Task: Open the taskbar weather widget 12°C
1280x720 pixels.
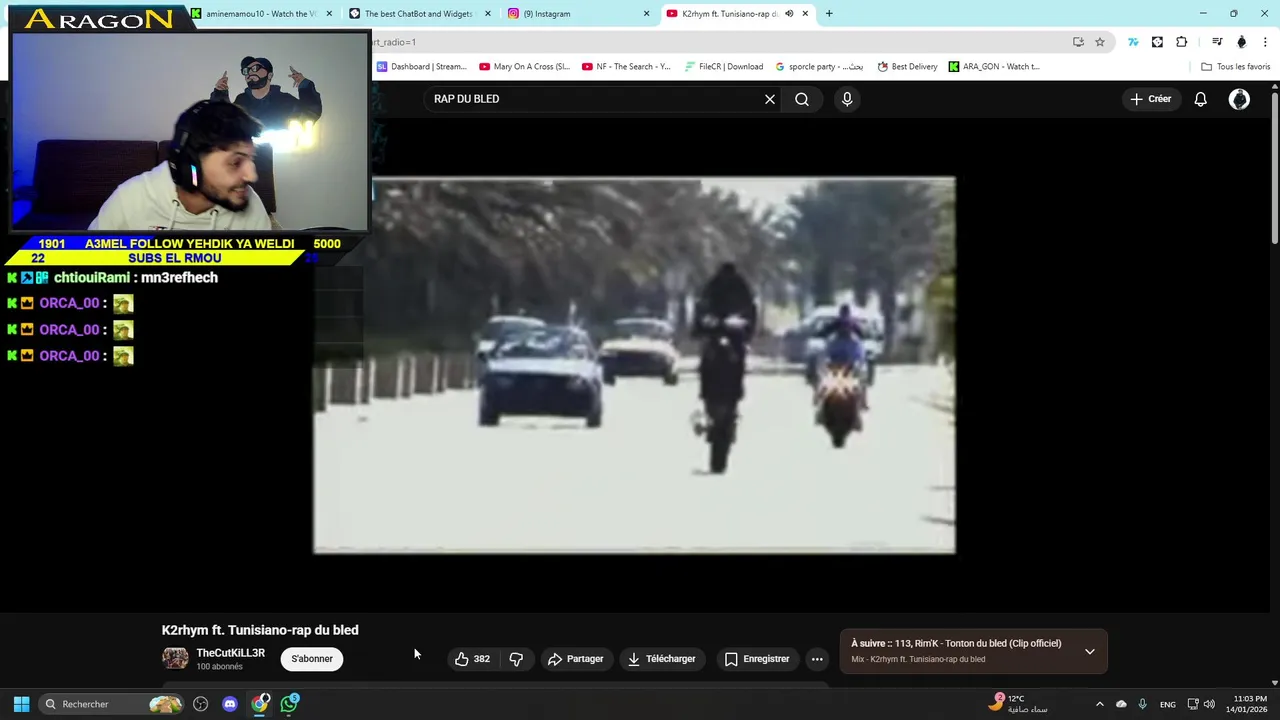Action: 1018,703
